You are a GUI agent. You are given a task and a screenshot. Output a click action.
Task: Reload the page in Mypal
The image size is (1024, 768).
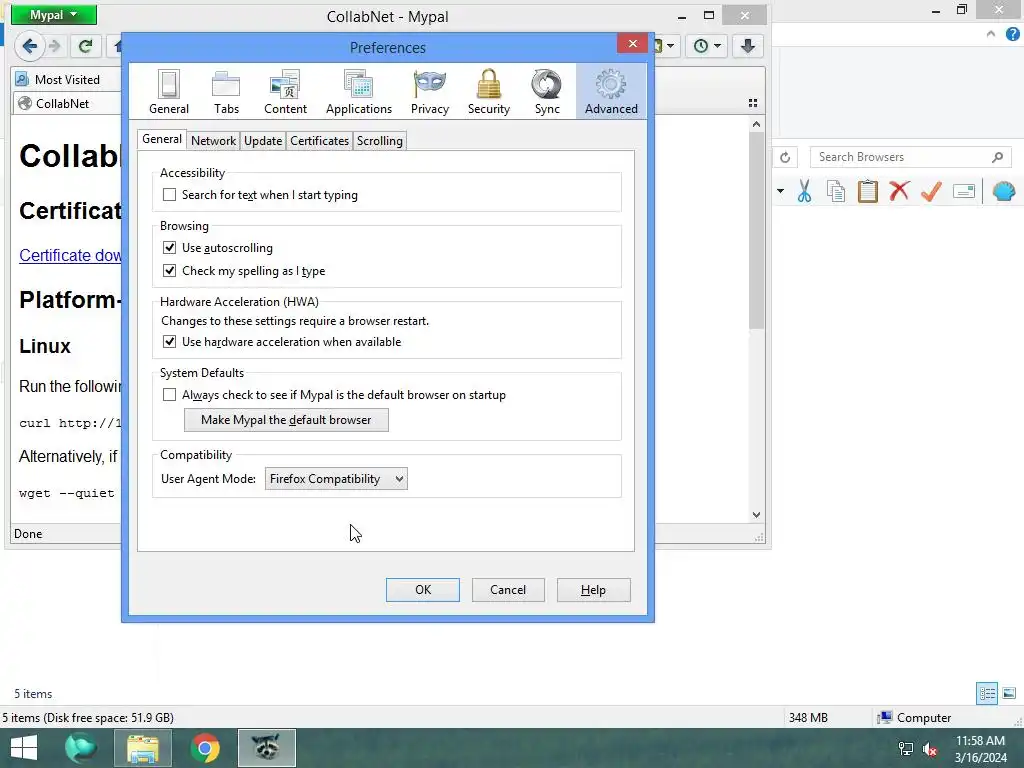pyautogui.click(x=86, y=46)
